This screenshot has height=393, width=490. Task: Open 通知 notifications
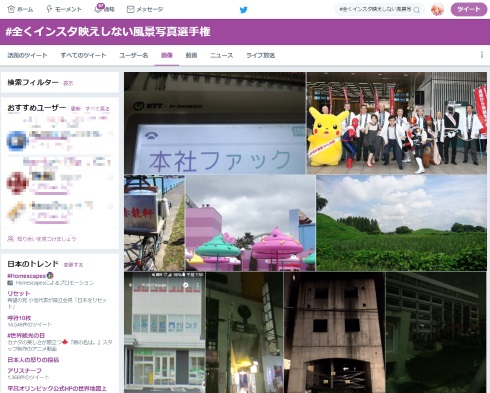pos(104,9)
